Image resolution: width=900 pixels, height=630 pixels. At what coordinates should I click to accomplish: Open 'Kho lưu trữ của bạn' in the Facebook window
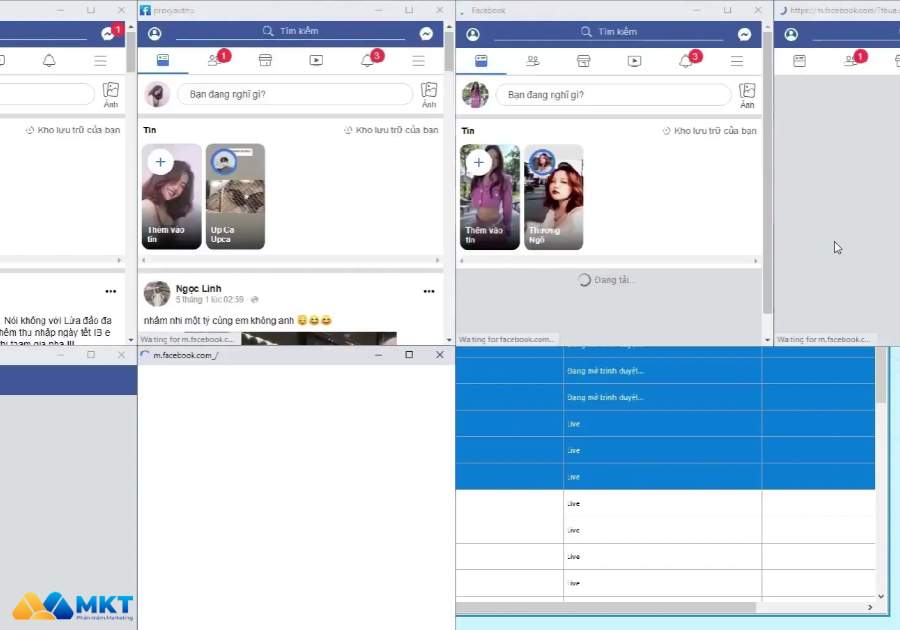709,131
